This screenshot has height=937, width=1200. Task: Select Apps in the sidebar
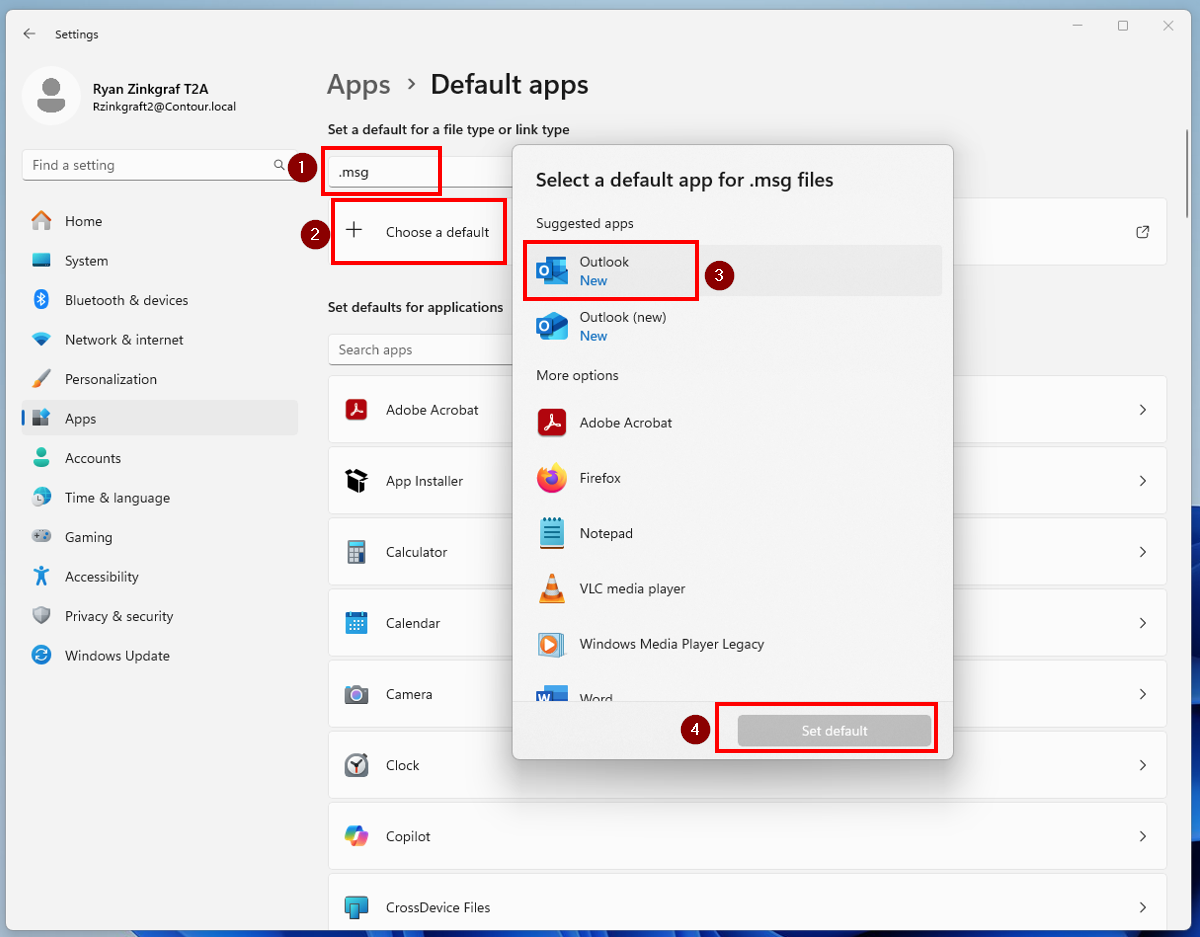point(160,419)
